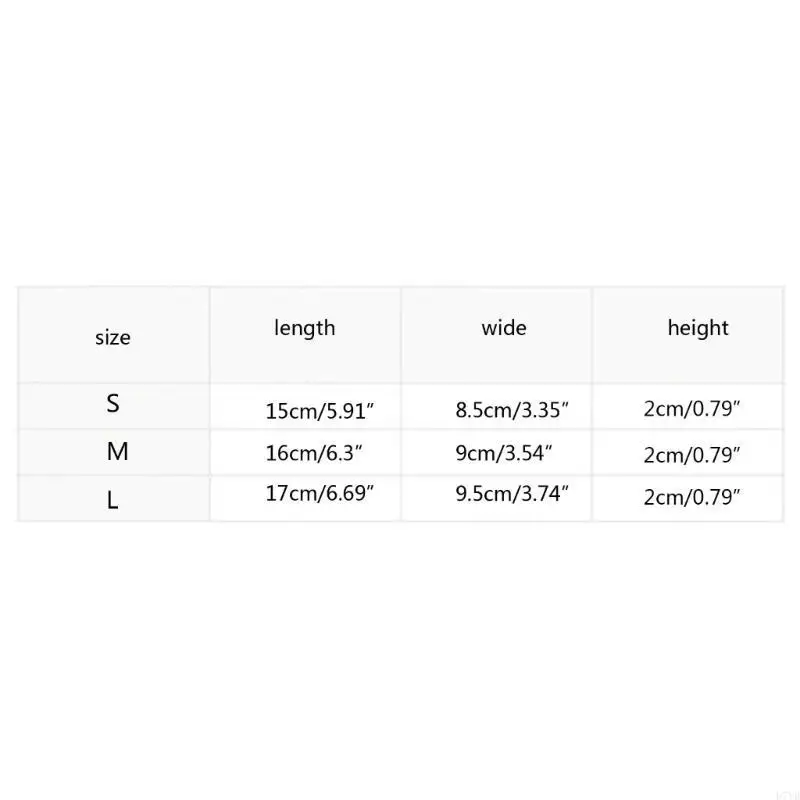800x800 pixels.
Task: Click length value 17cm/6.69″ for size L
Action: click(x=320, y=492)
